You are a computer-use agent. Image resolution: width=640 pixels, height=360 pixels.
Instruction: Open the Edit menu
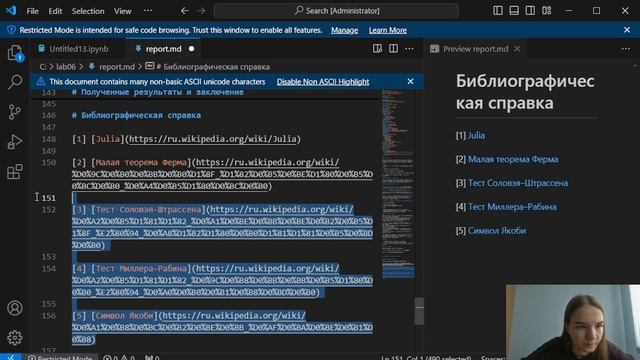pos(55,11)
